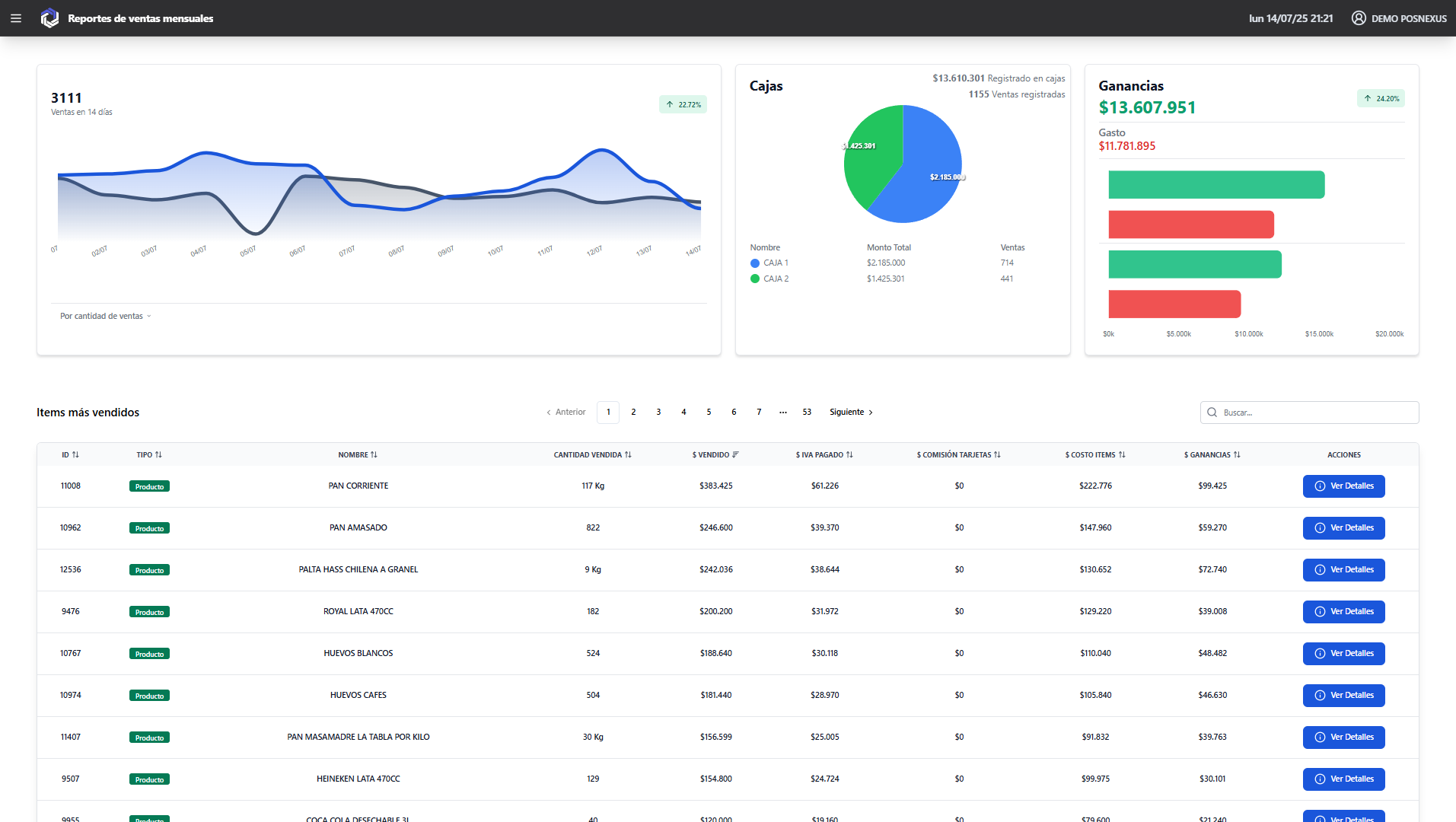Sort by $ Costo Items column
This screenshot has width=1456, height=822.
(x=1094, y=455)
